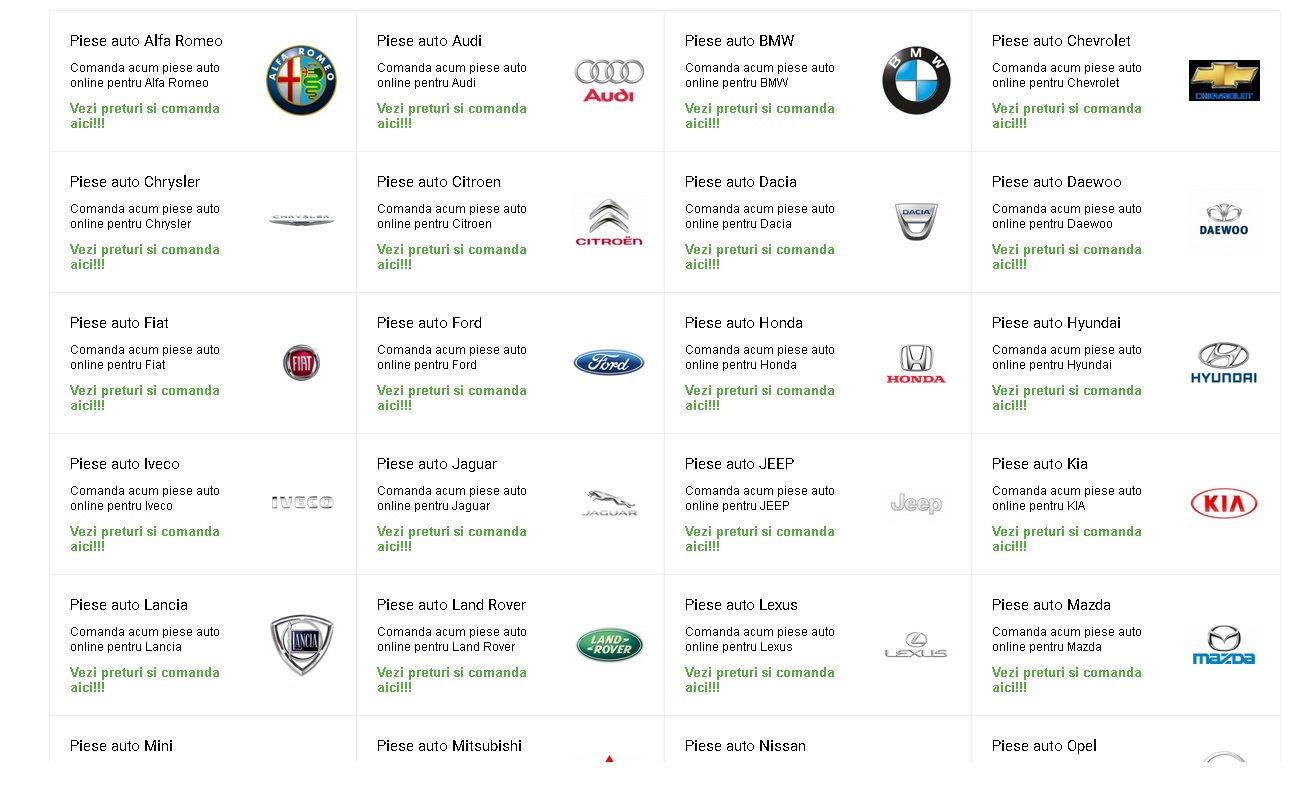Screen dimensions: 1306x786
Task: Click the Citroen chevron logo
Action: [608, 220]
